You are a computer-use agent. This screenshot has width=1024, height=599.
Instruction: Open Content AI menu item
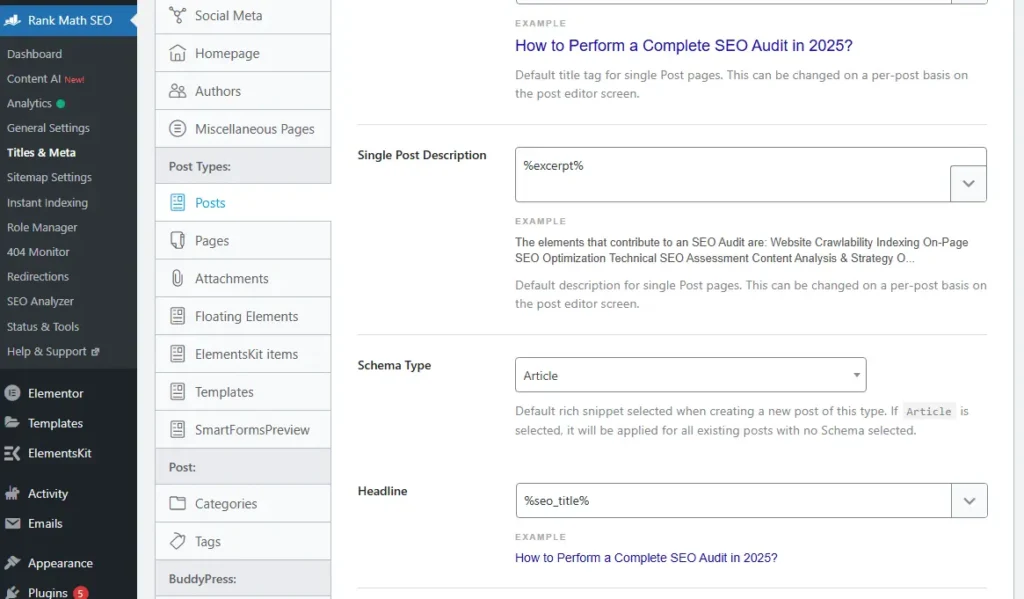(46, 78)
